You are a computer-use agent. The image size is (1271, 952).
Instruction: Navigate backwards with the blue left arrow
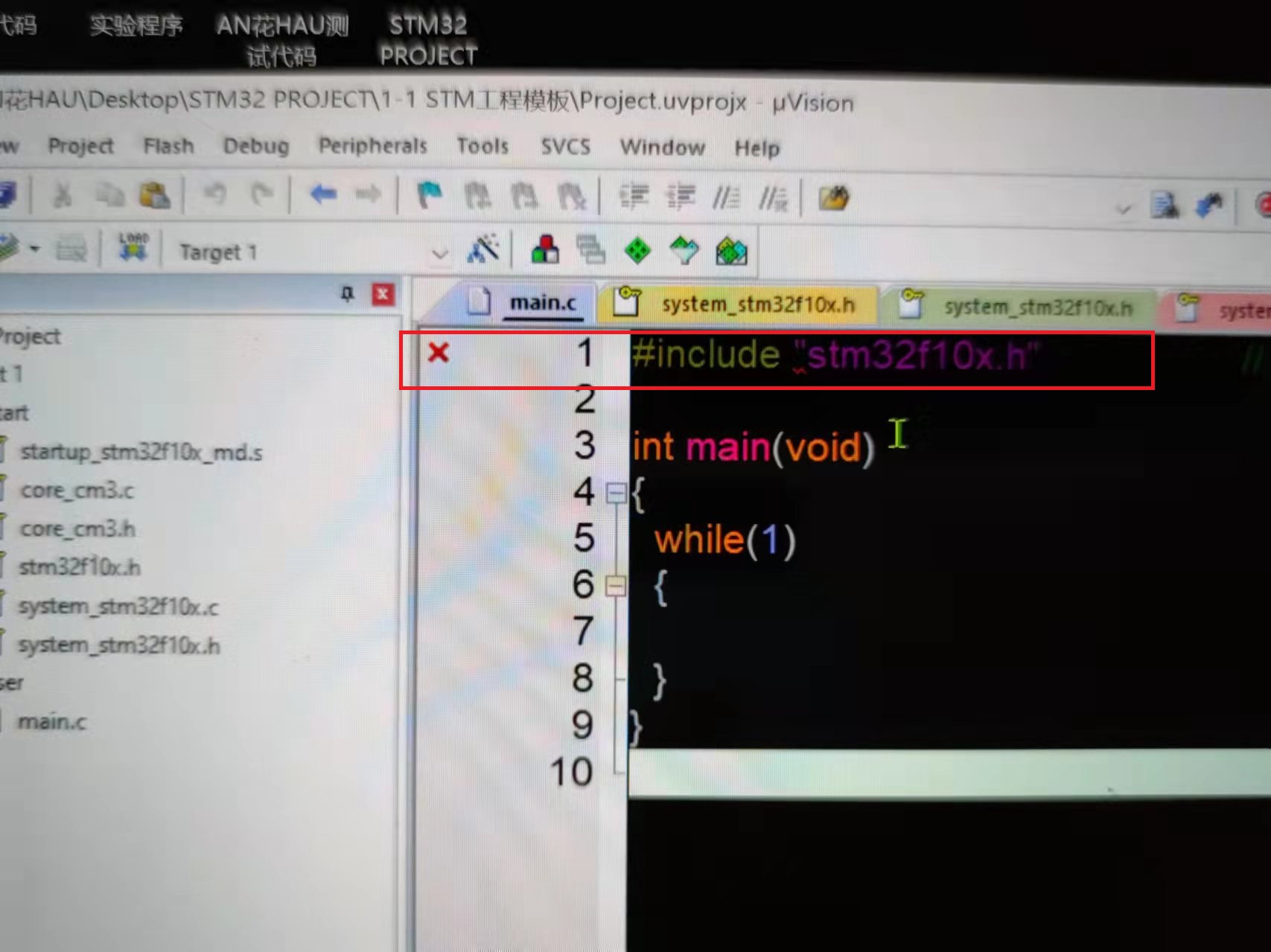coord(323,195)
